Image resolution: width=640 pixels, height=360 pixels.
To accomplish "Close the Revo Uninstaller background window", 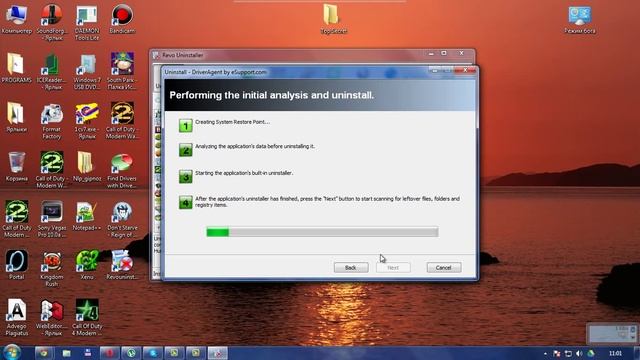I will (462, 53).
